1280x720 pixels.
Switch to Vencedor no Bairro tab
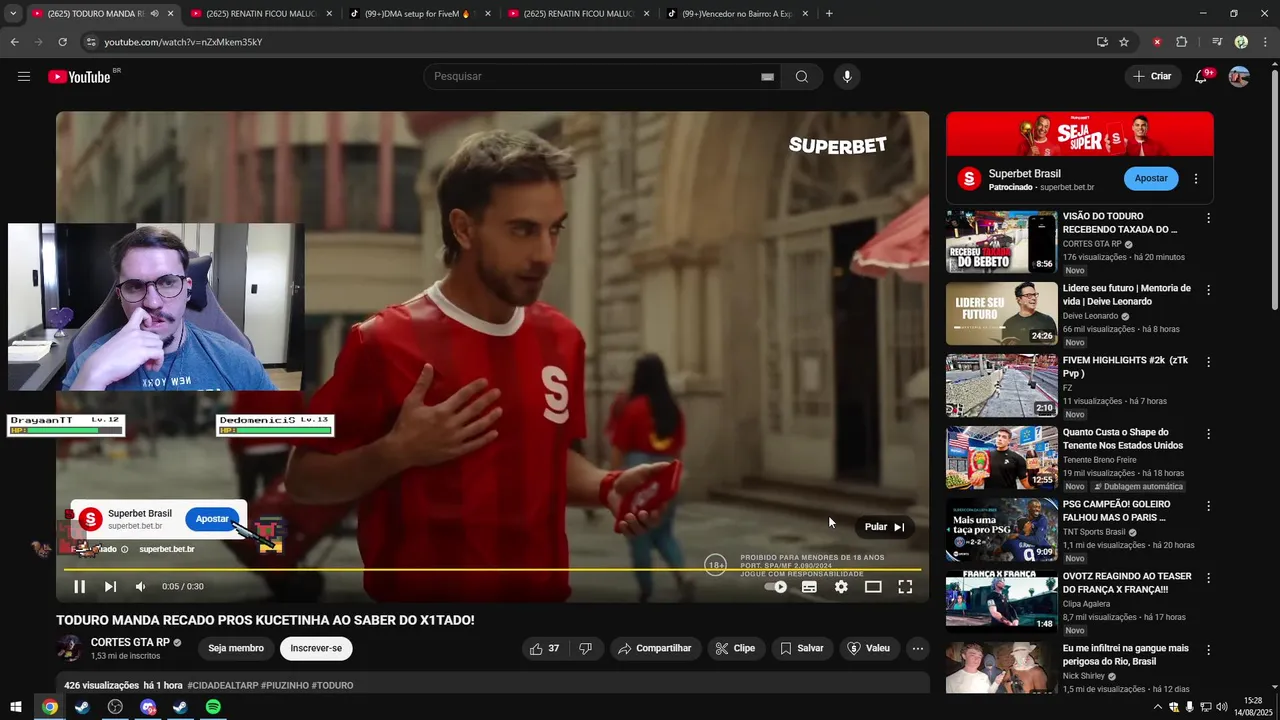[x=737, y=14]
